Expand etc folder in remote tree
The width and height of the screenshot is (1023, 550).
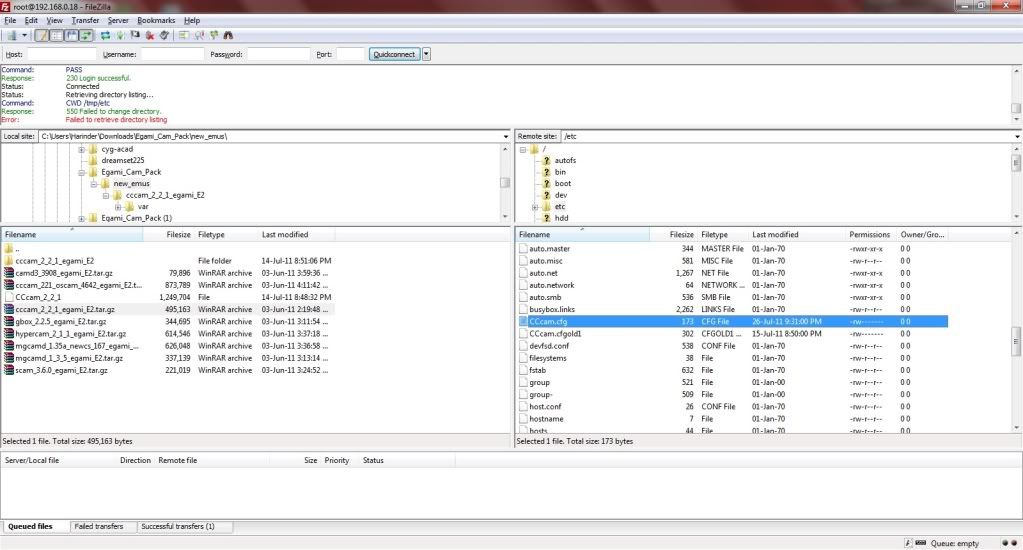click(x=535, y=207)
